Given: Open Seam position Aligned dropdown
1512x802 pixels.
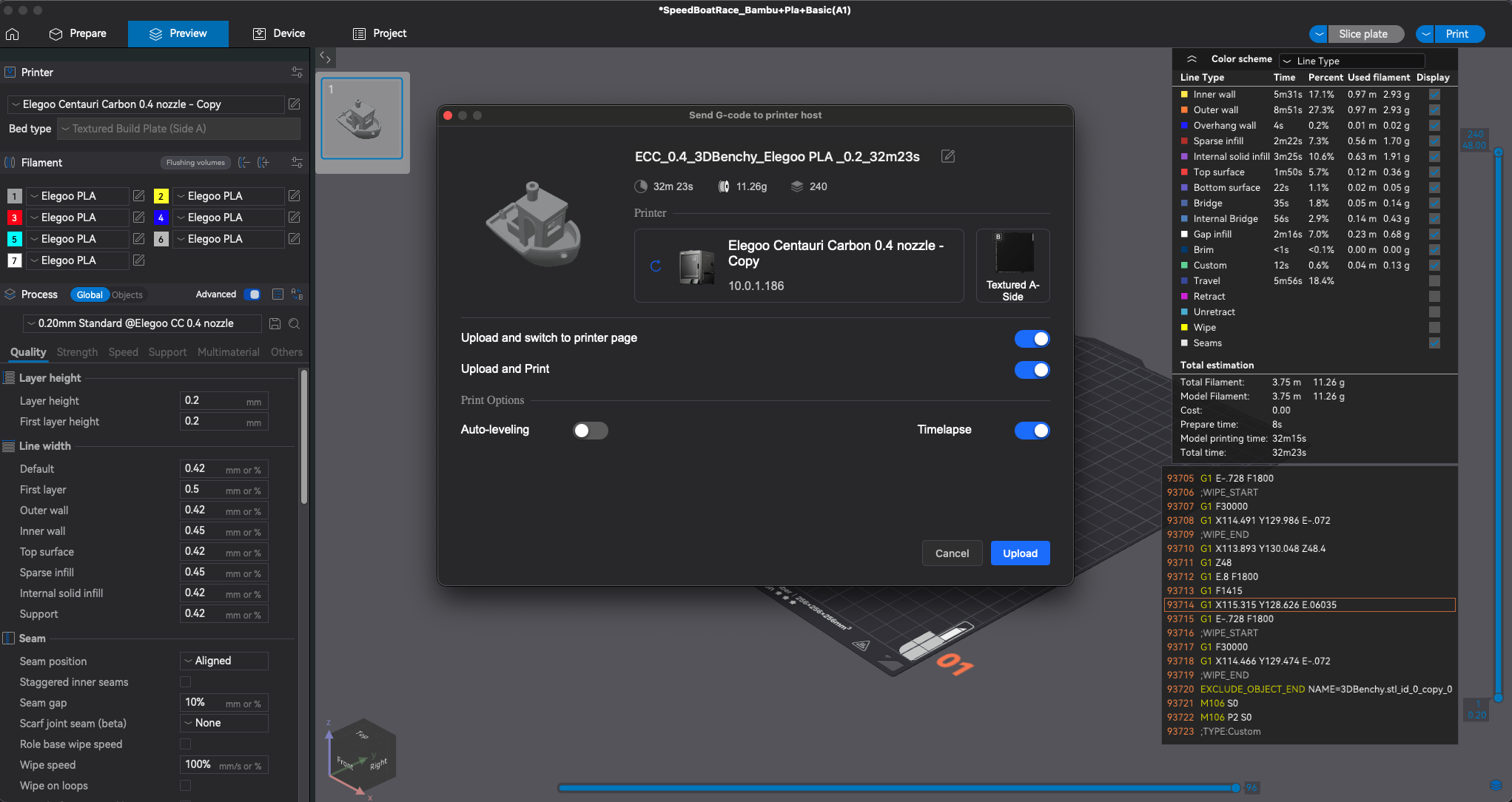Looking at the screenshot, I should 224,661.
